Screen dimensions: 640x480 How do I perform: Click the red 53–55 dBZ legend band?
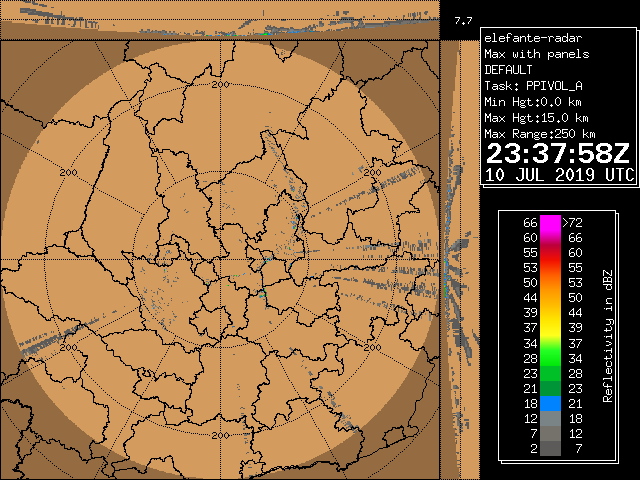pos(551,267)
